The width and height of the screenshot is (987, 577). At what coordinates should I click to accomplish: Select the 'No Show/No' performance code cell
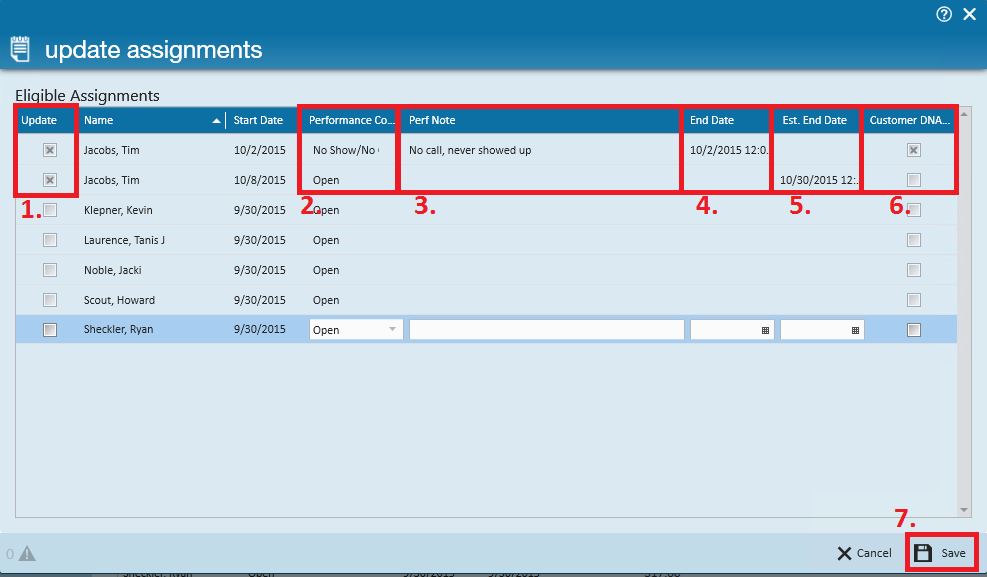coord(346,150)
